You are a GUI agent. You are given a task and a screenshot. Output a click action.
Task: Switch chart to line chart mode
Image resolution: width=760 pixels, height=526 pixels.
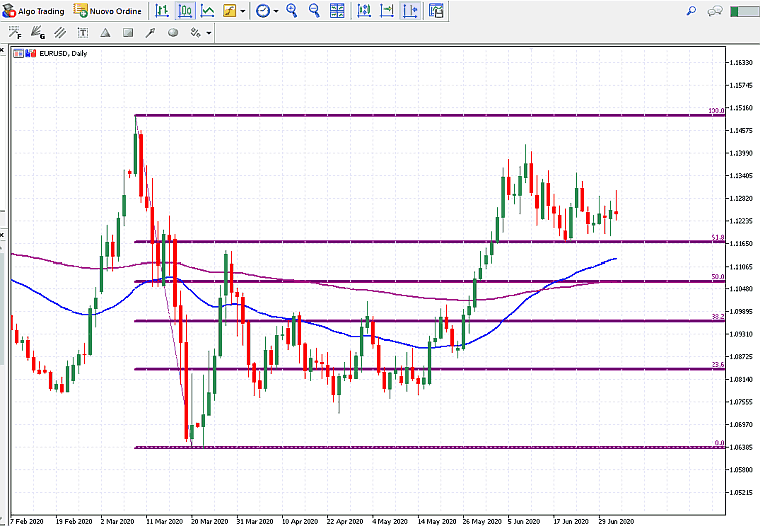tap(206, 11)
